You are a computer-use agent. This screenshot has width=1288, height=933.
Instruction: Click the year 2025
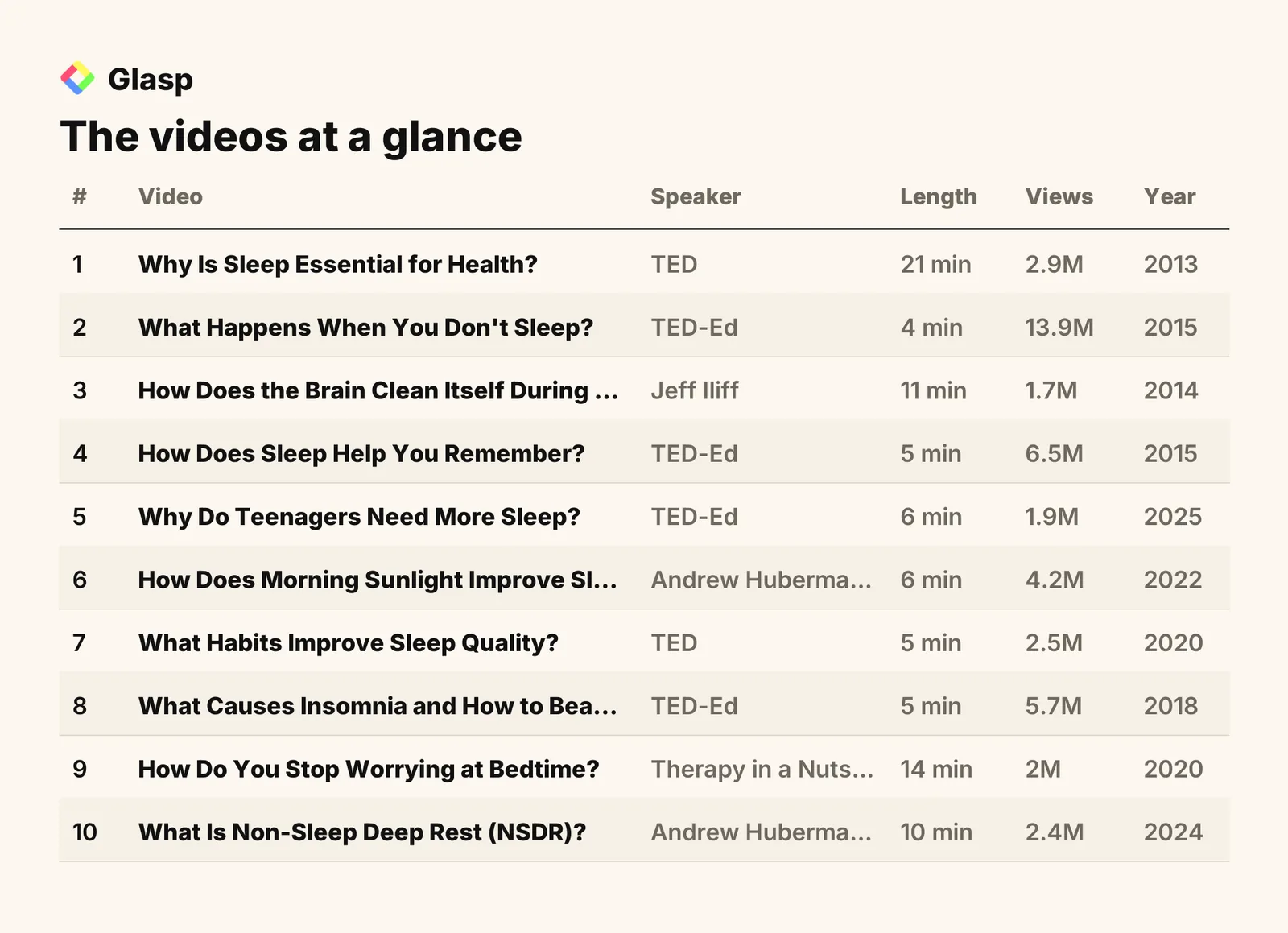(x=1173, y=517)
